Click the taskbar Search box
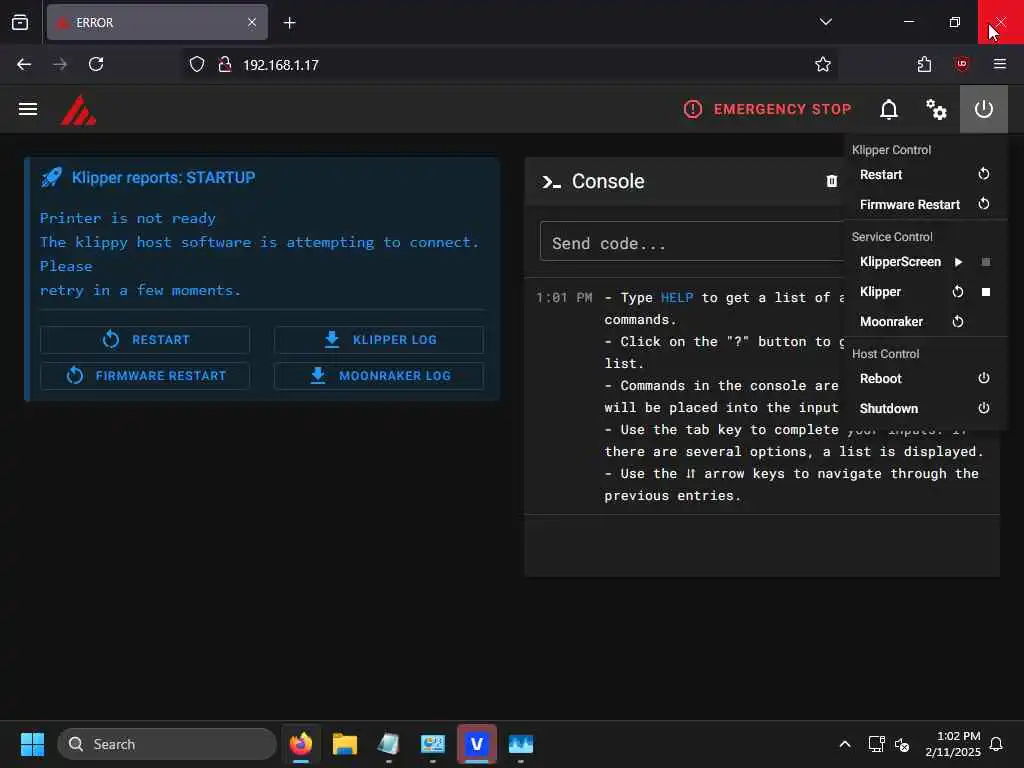The height and width of the screenshot is (768, 1024). click(x=167, y=744)
